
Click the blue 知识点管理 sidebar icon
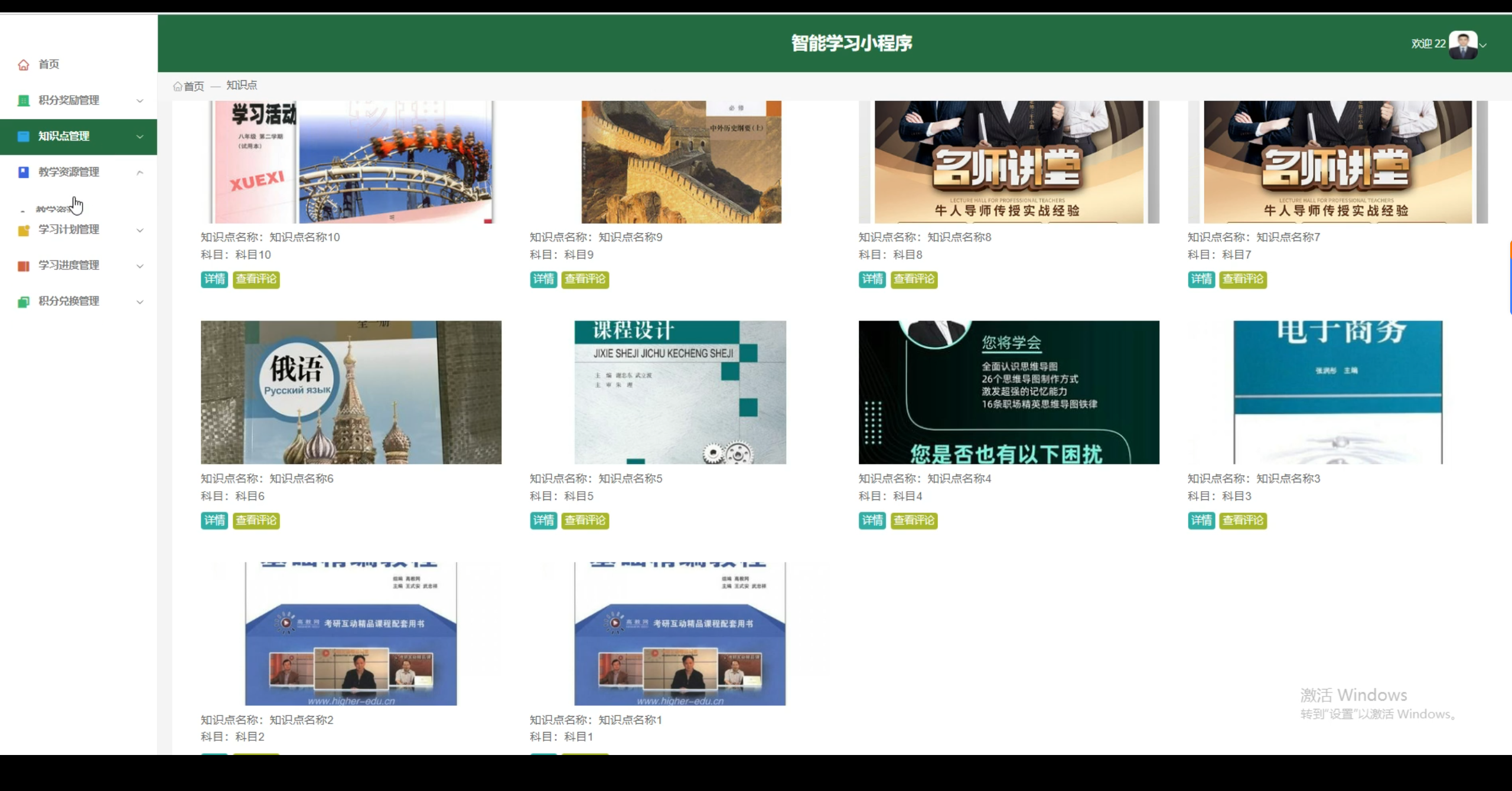tap(24, 136)
